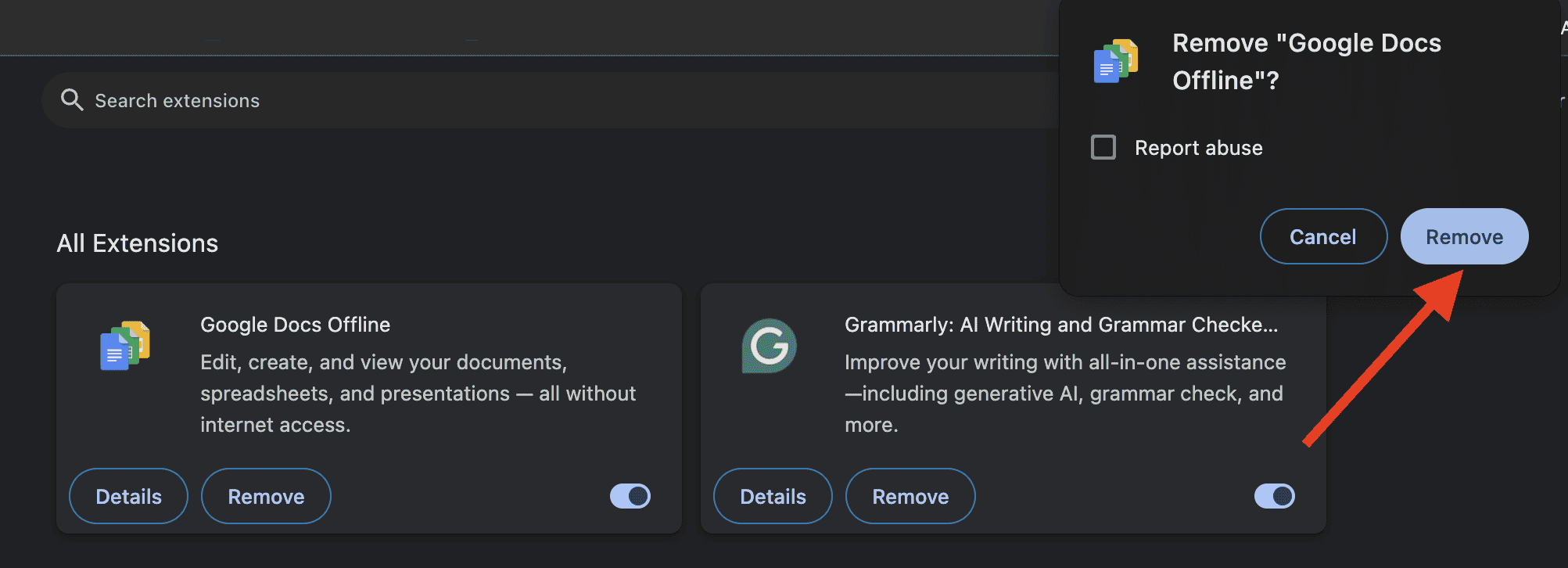Disable the Google Docs Offline toggle

[x=630, y=496]
